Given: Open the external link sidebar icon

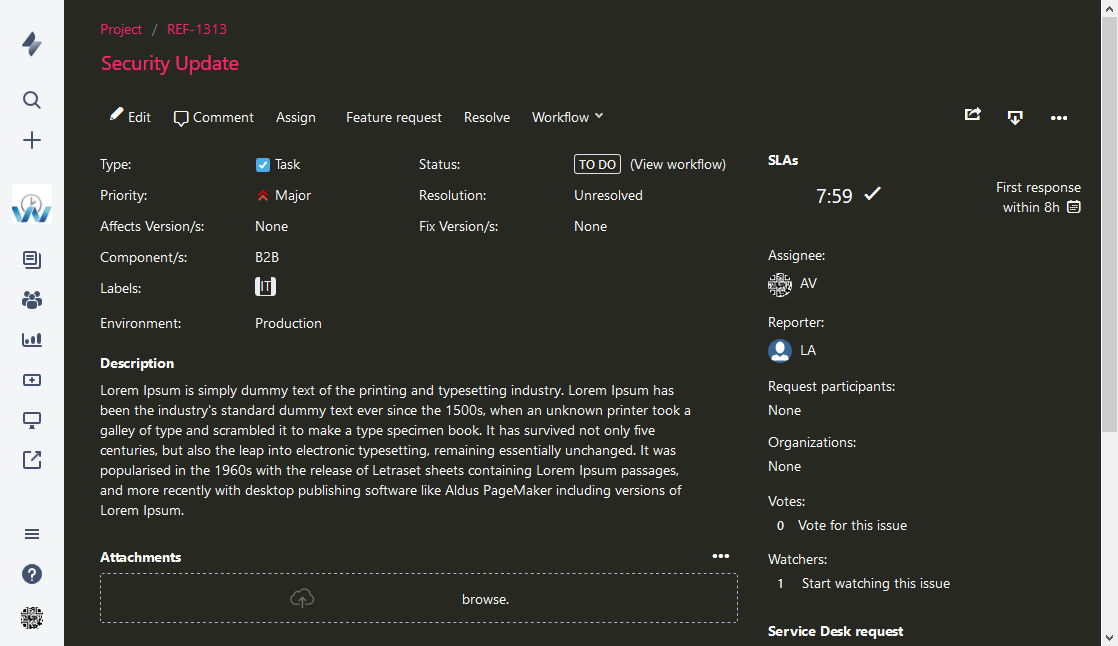Looking at the screenshot, I should pyautogui.click(x=31, y=460).
